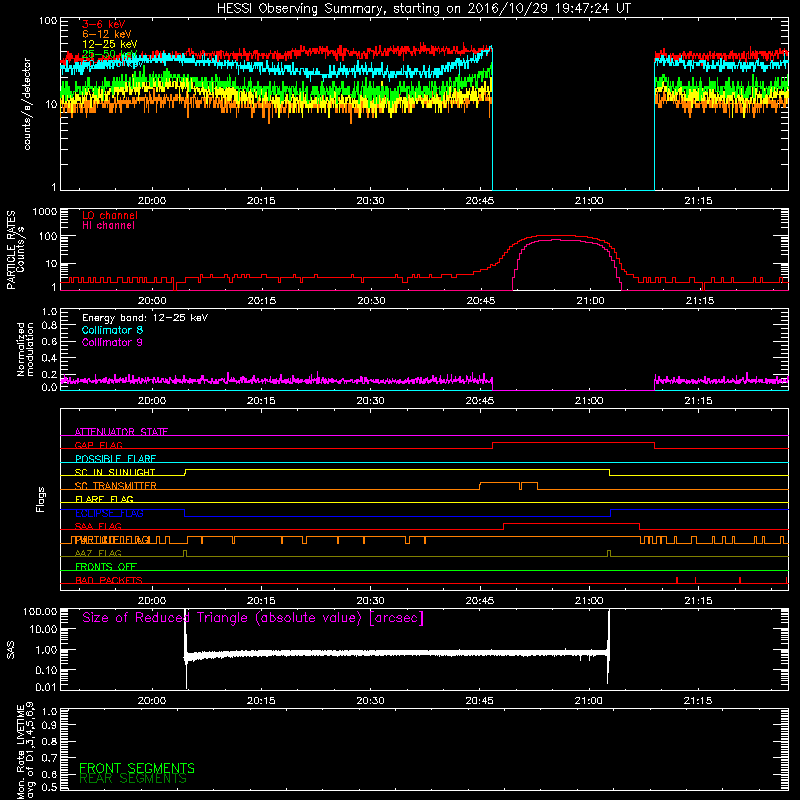Image resolution: width=800 pixels, height=800 pixels.
Task: Click the SC_TRANSMITTER flag label
Action: pyautogui.click(x=115, y=486)
